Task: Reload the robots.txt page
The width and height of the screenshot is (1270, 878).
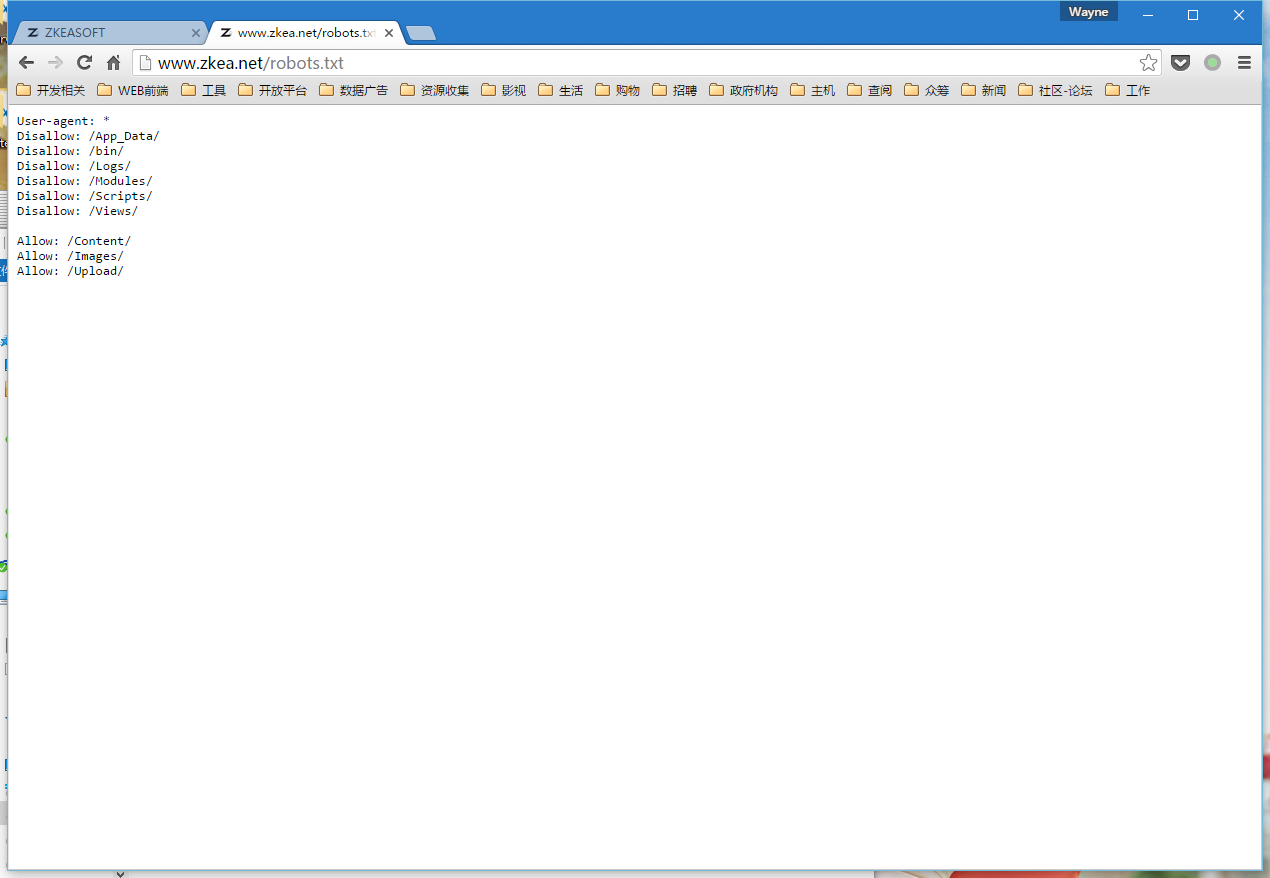Action: pos(84,62)
